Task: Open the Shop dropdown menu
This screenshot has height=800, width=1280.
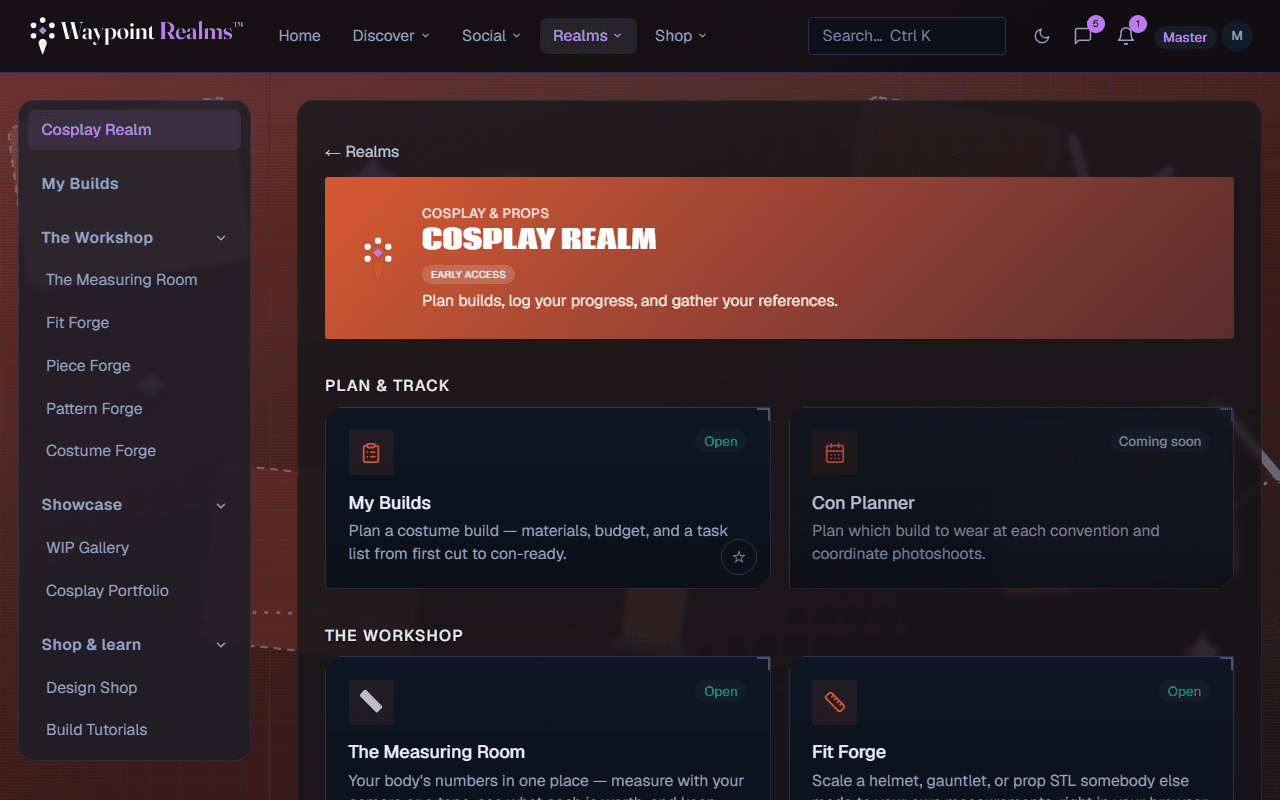Action: [681, 36]
